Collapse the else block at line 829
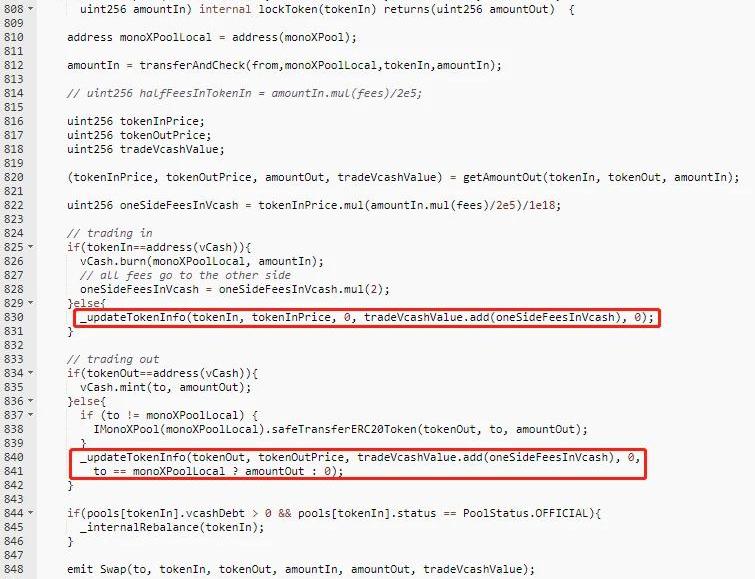The image size is (755, 579). 31,303
